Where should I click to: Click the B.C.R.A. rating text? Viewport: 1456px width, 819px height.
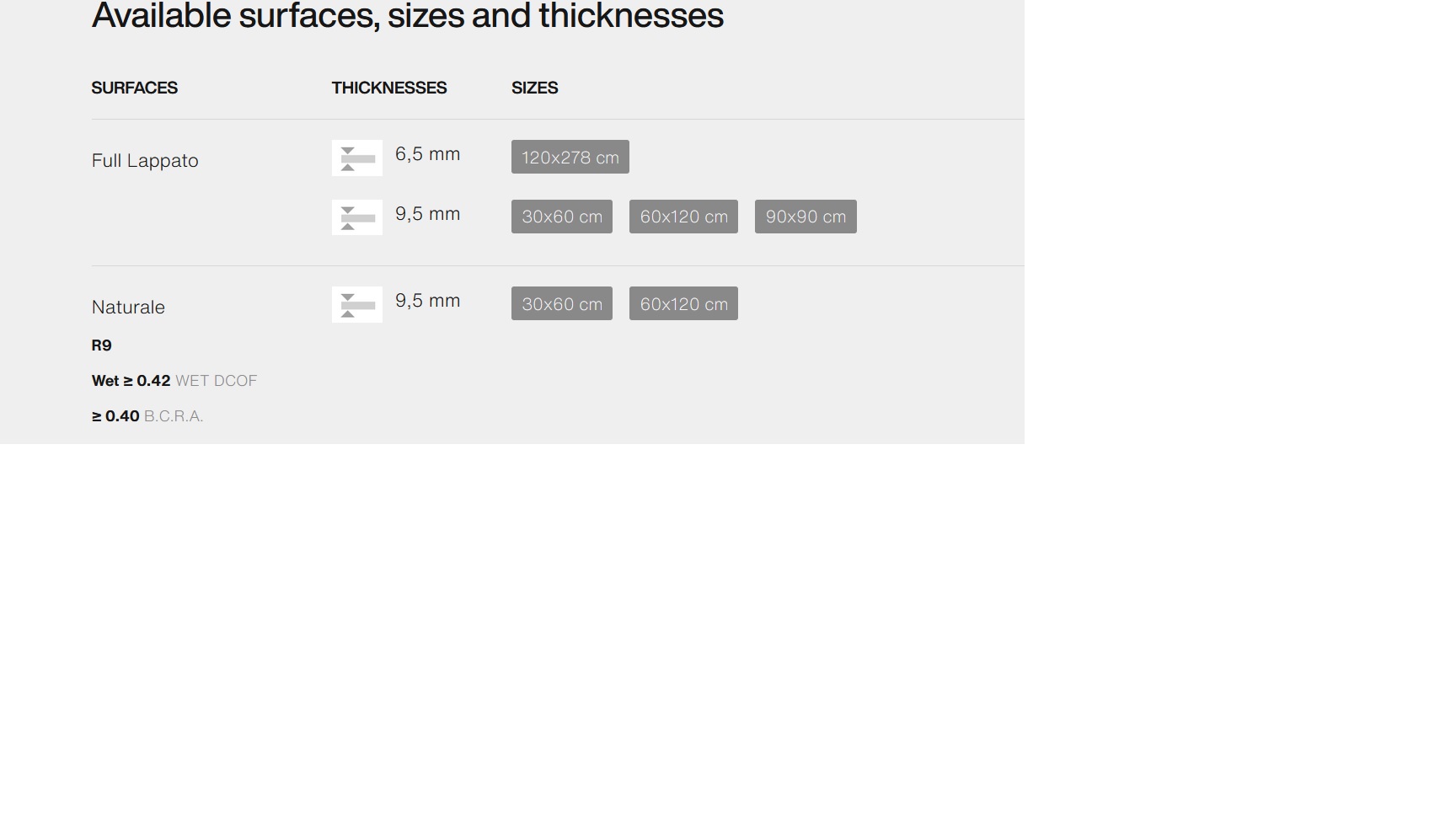(147, 416)
